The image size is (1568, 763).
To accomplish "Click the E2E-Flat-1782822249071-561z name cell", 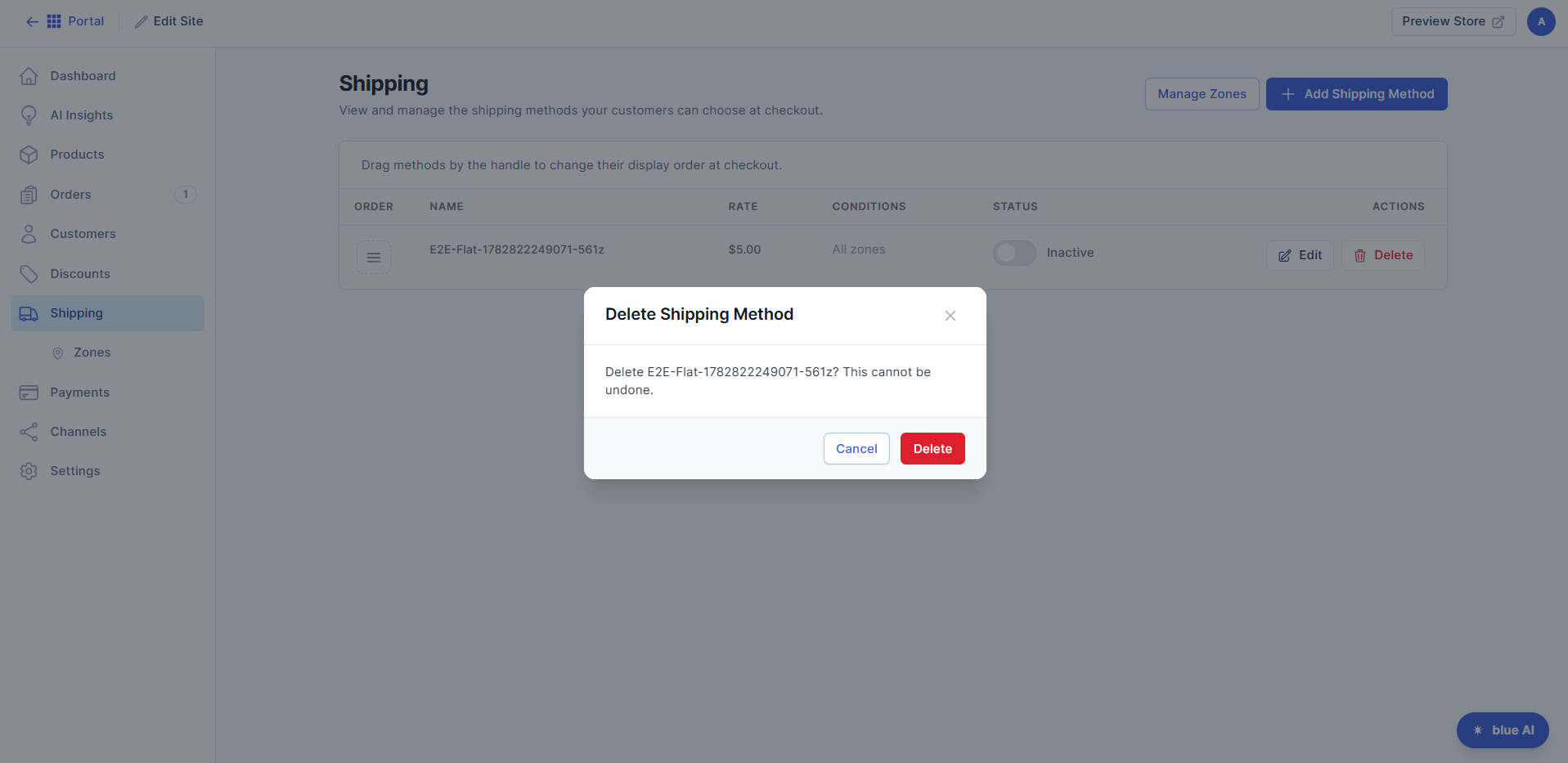I will 517,249.
